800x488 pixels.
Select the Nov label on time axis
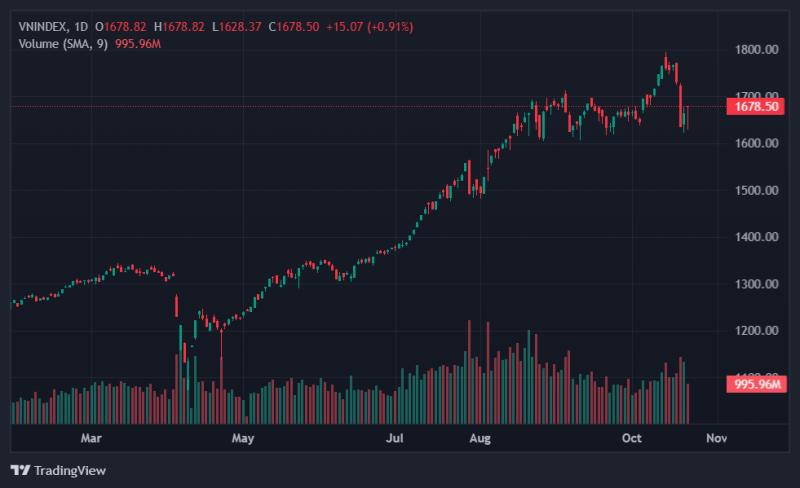pyautogui.click(x=717, y=438)
